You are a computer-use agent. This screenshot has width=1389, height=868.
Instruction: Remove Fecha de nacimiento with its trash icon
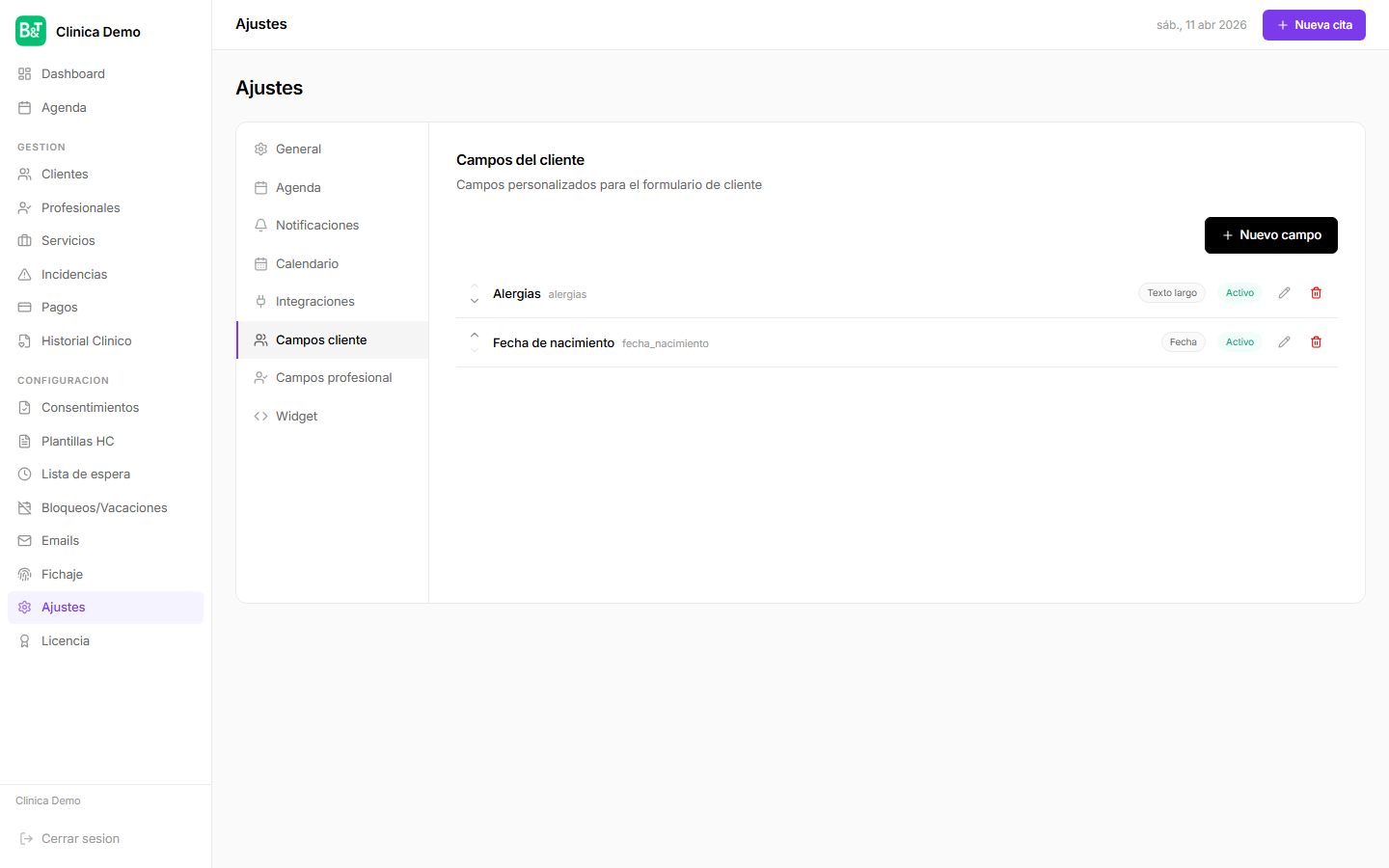click(x=1316, y=342)
